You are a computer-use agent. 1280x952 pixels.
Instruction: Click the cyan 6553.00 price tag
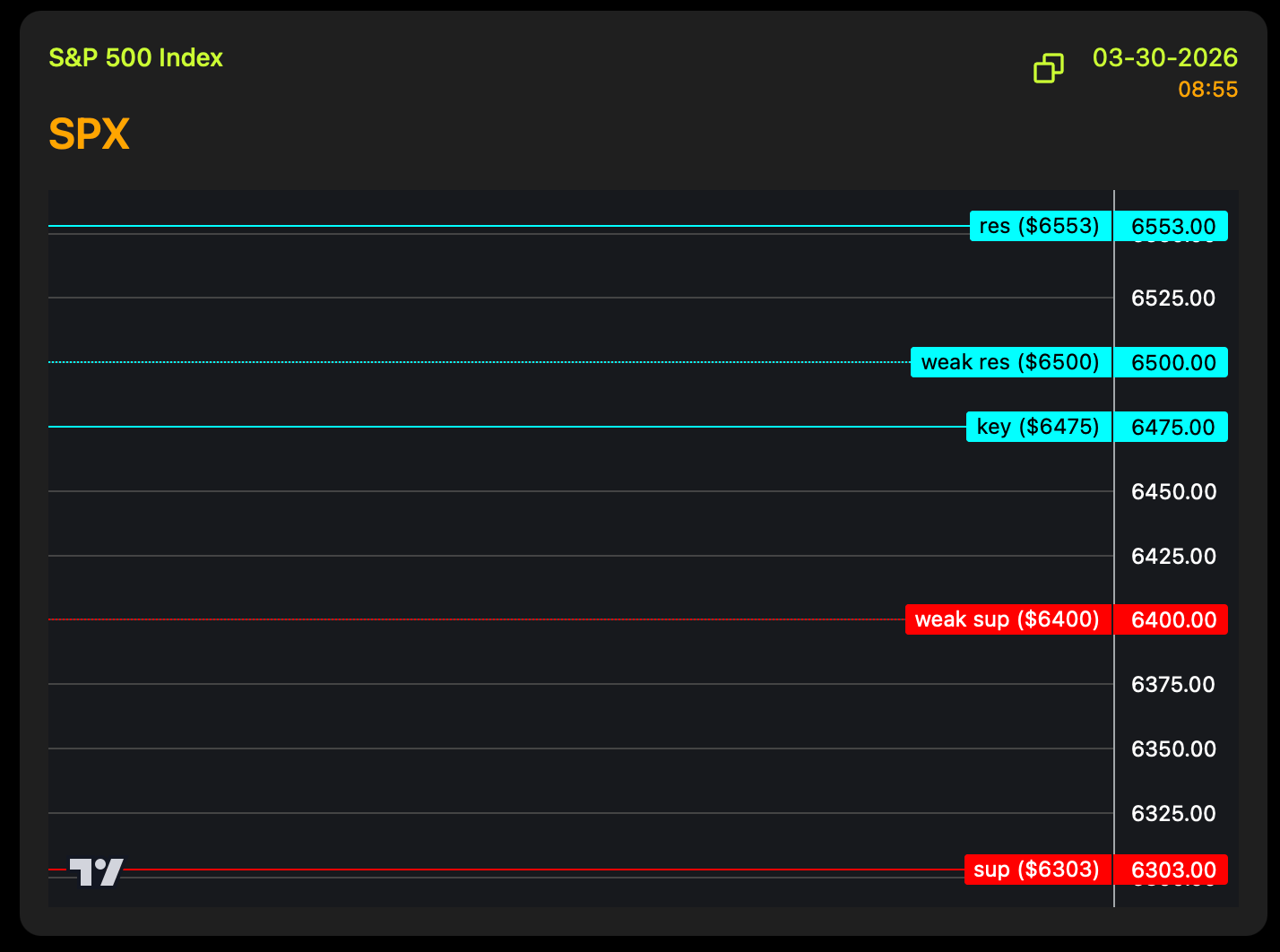(x=1172, y=226)
